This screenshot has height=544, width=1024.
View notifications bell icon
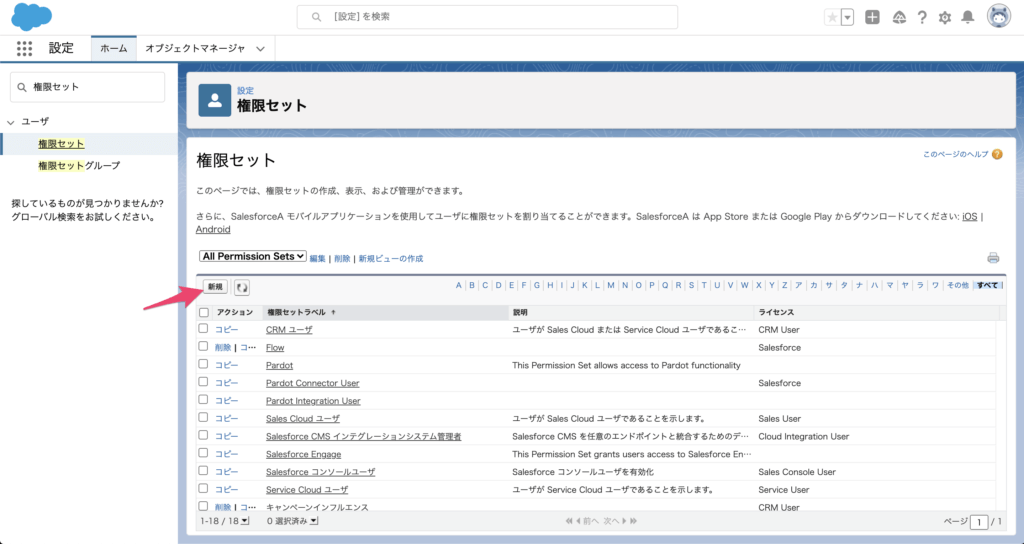pyautogui.click(x=967, y=17)
